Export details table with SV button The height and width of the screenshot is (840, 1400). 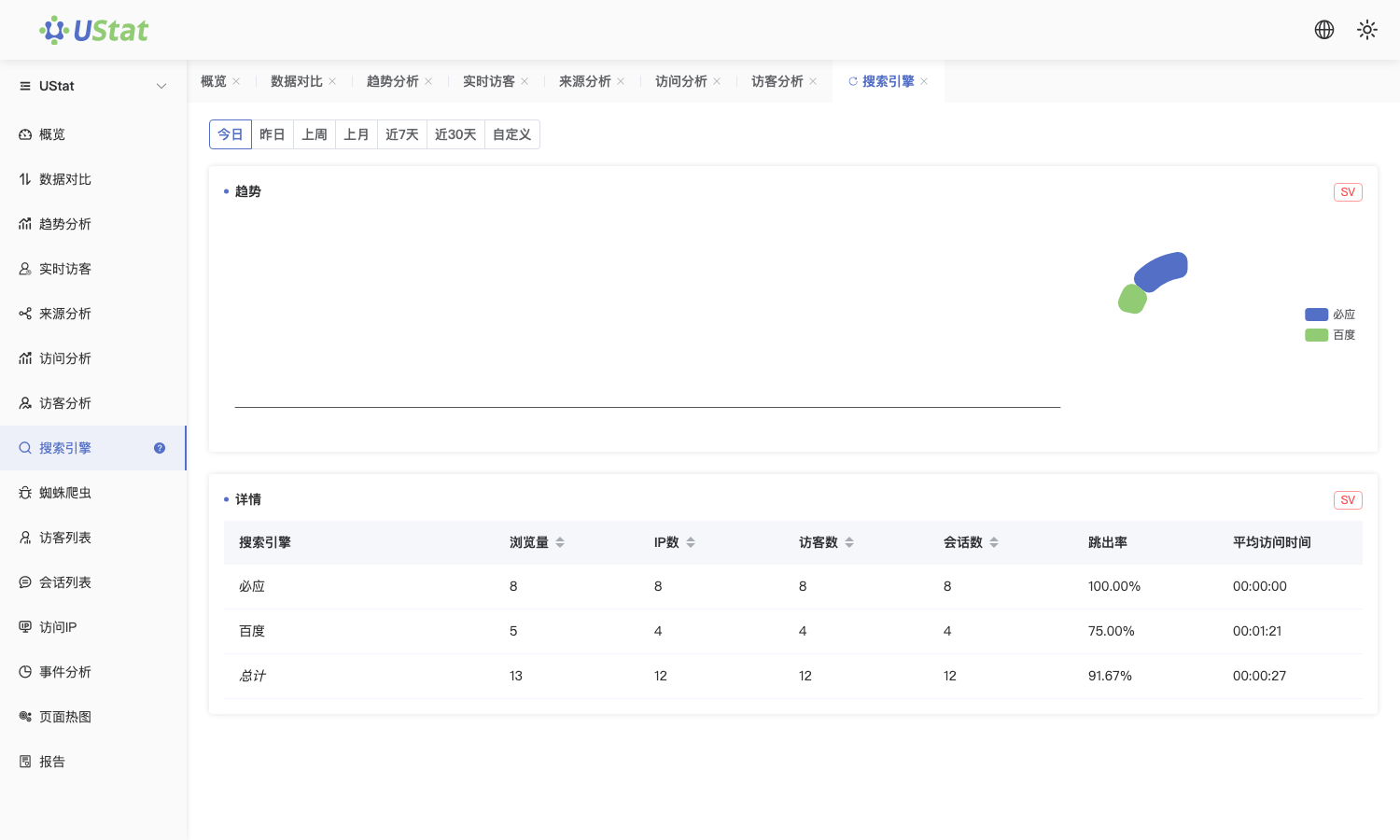click(x=1348, y=500)
